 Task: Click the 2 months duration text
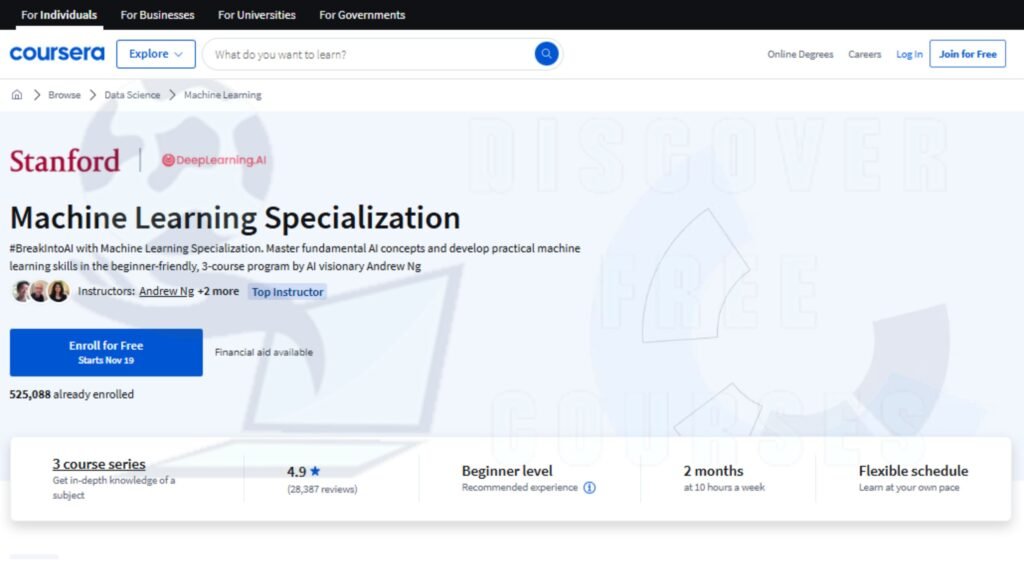pyautogui.click(x=713, y=471)
